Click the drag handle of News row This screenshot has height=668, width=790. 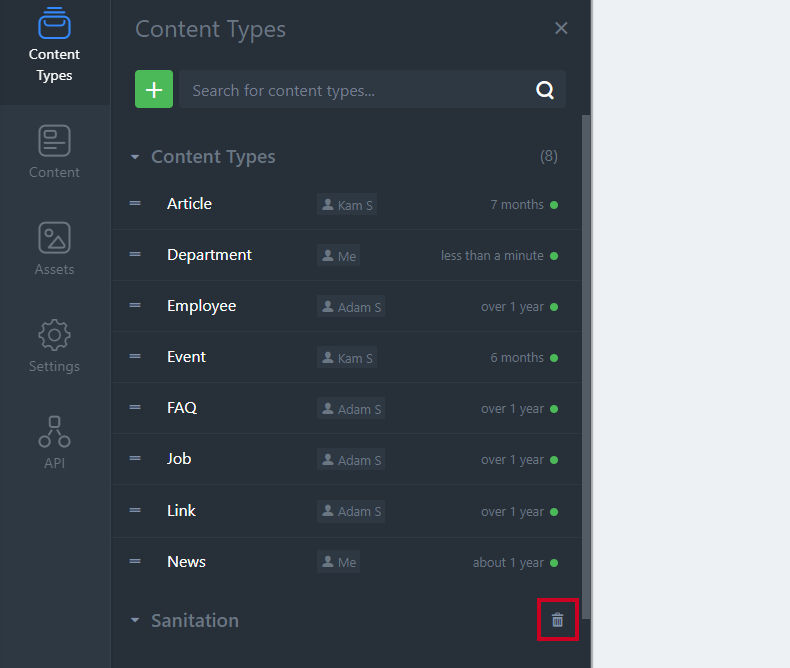135,561
